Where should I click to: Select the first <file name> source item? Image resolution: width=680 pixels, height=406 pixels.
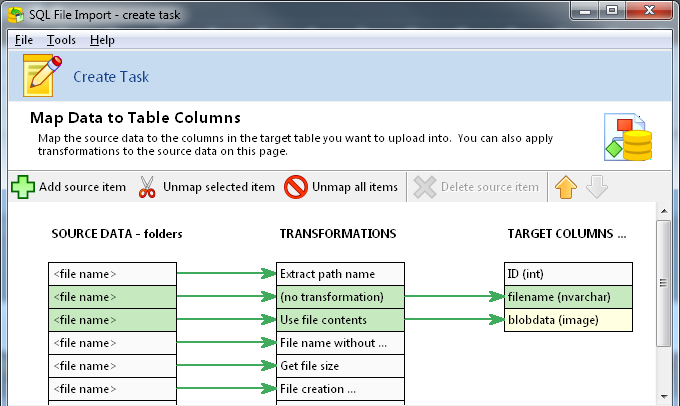[x=112, y=274]
